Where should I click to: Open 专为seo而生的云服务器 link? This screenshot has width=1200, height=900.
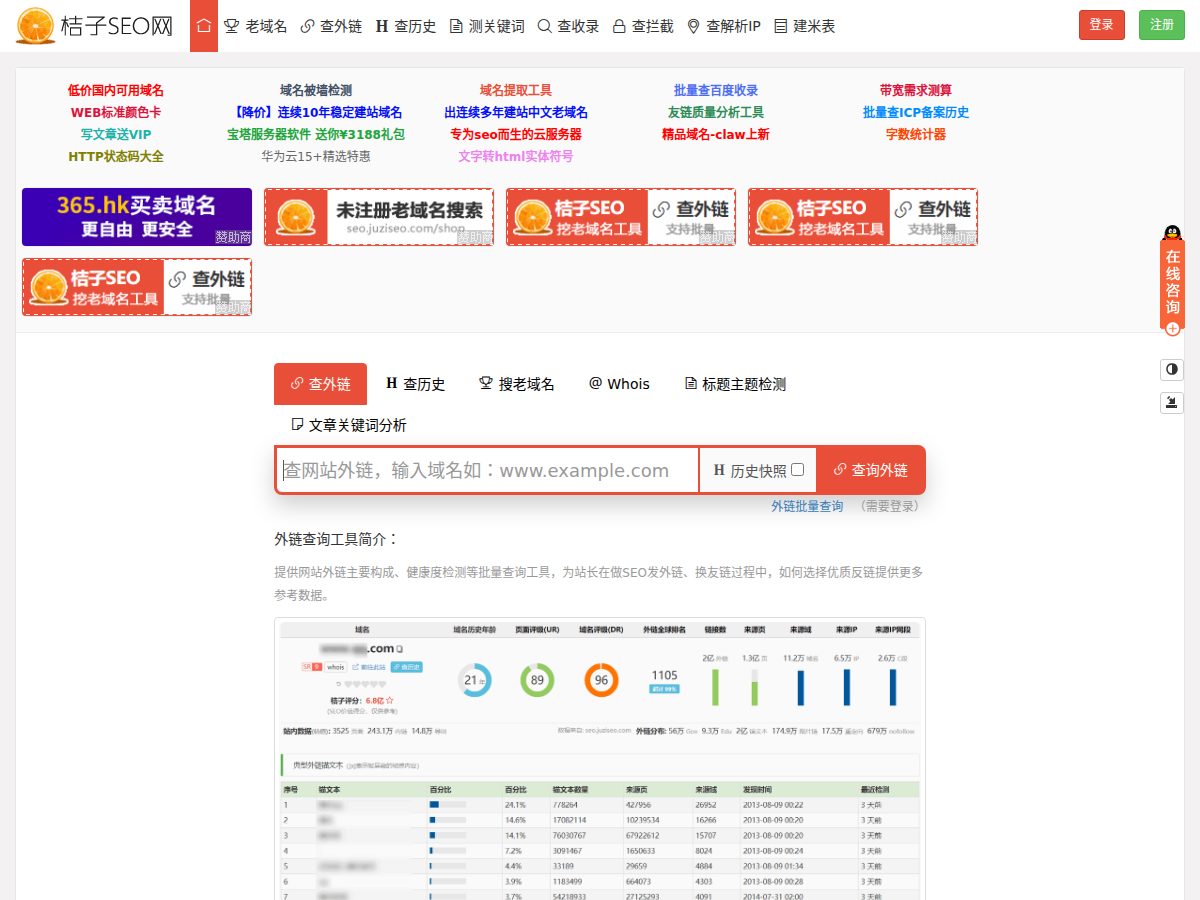click(x=516, y=134)
